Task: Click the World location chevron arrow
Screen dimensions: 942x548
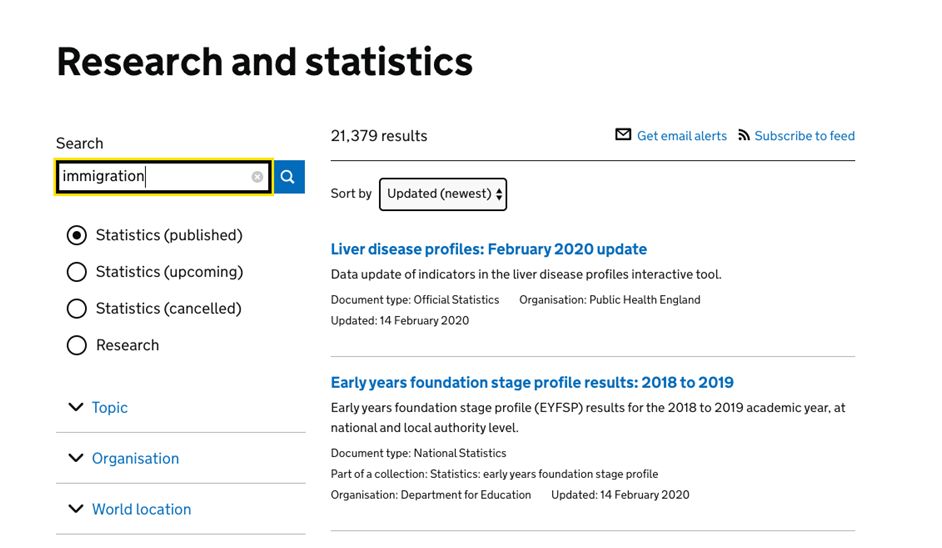Action: (76, 509)
